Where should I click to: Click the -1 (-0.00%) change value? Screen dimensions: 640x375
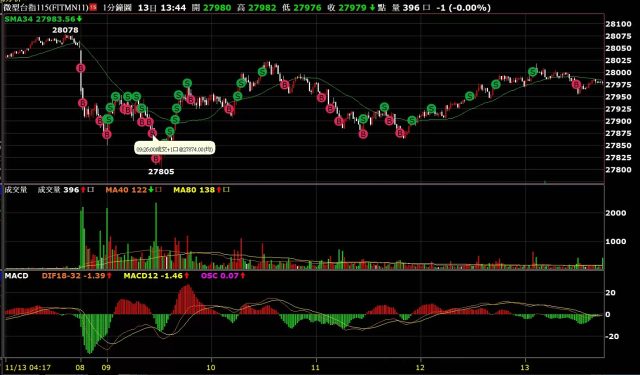(463, 7)
